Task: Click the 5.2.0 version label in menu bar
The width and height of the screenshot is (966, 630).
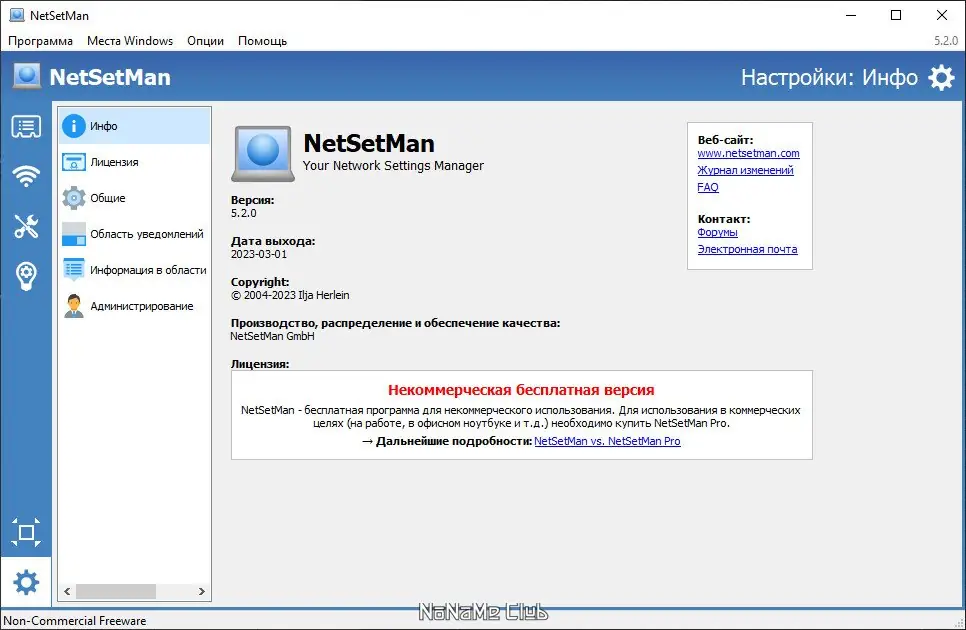Action: 946,41
